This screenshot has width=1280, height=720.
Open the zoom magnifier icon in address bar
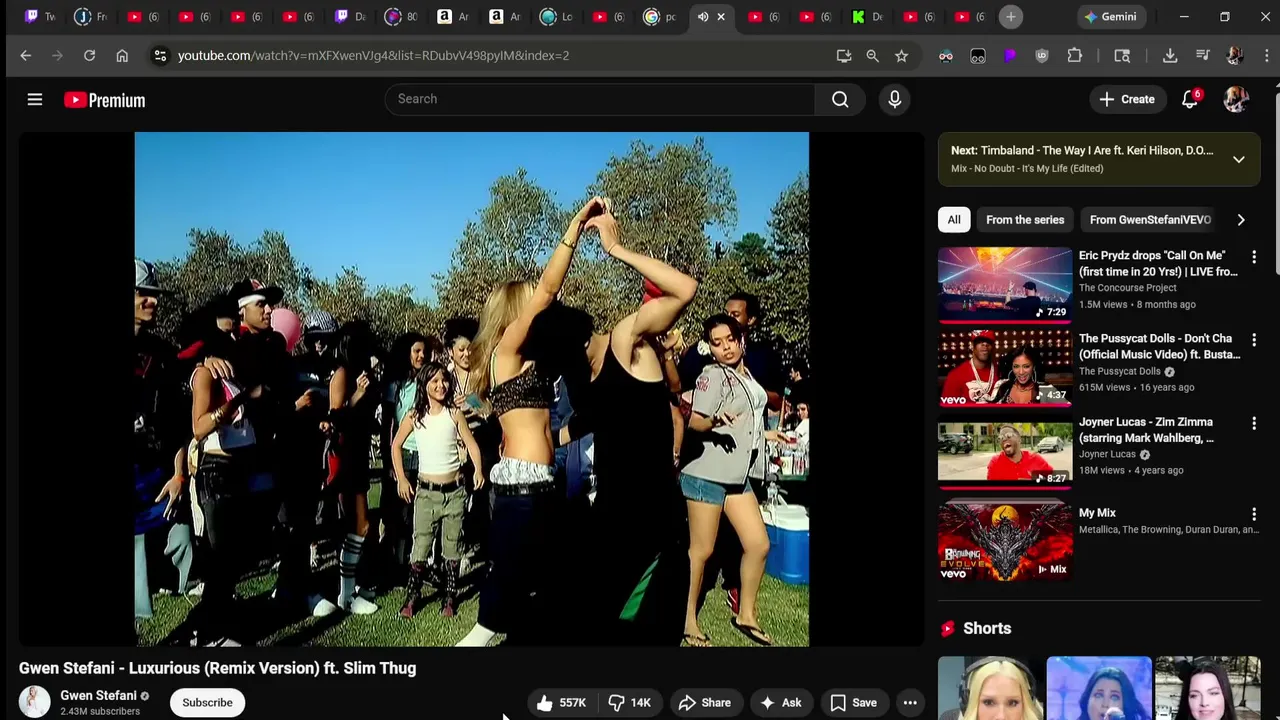872,56
